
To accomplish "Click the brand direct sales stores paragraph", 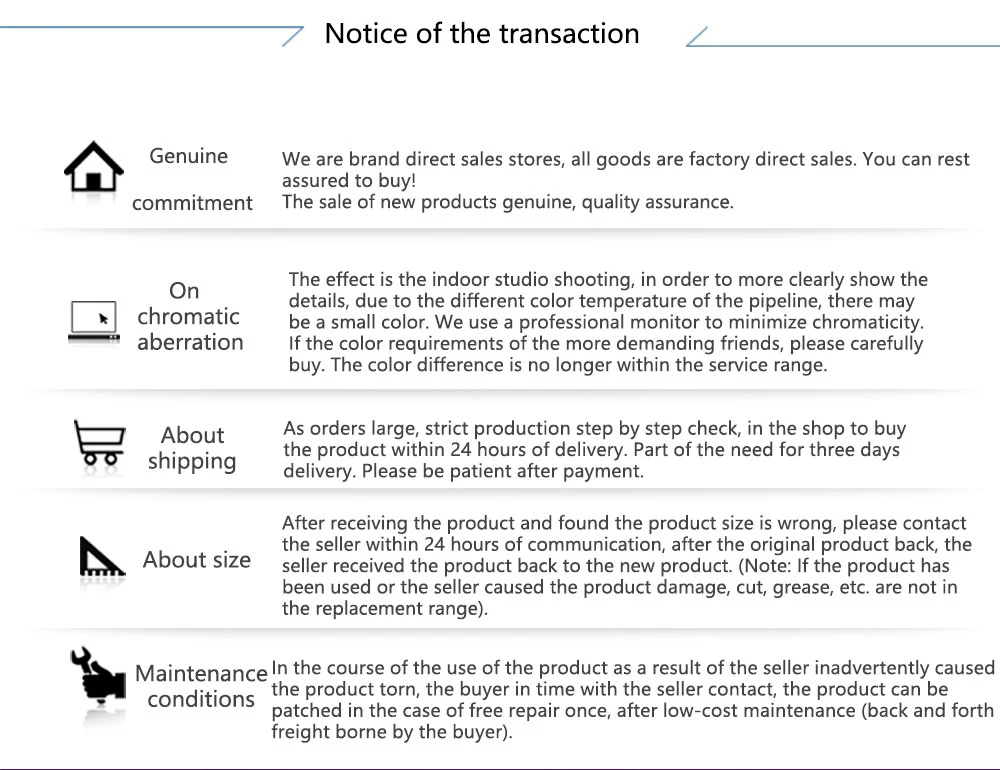I will click(x=626, y=180).
